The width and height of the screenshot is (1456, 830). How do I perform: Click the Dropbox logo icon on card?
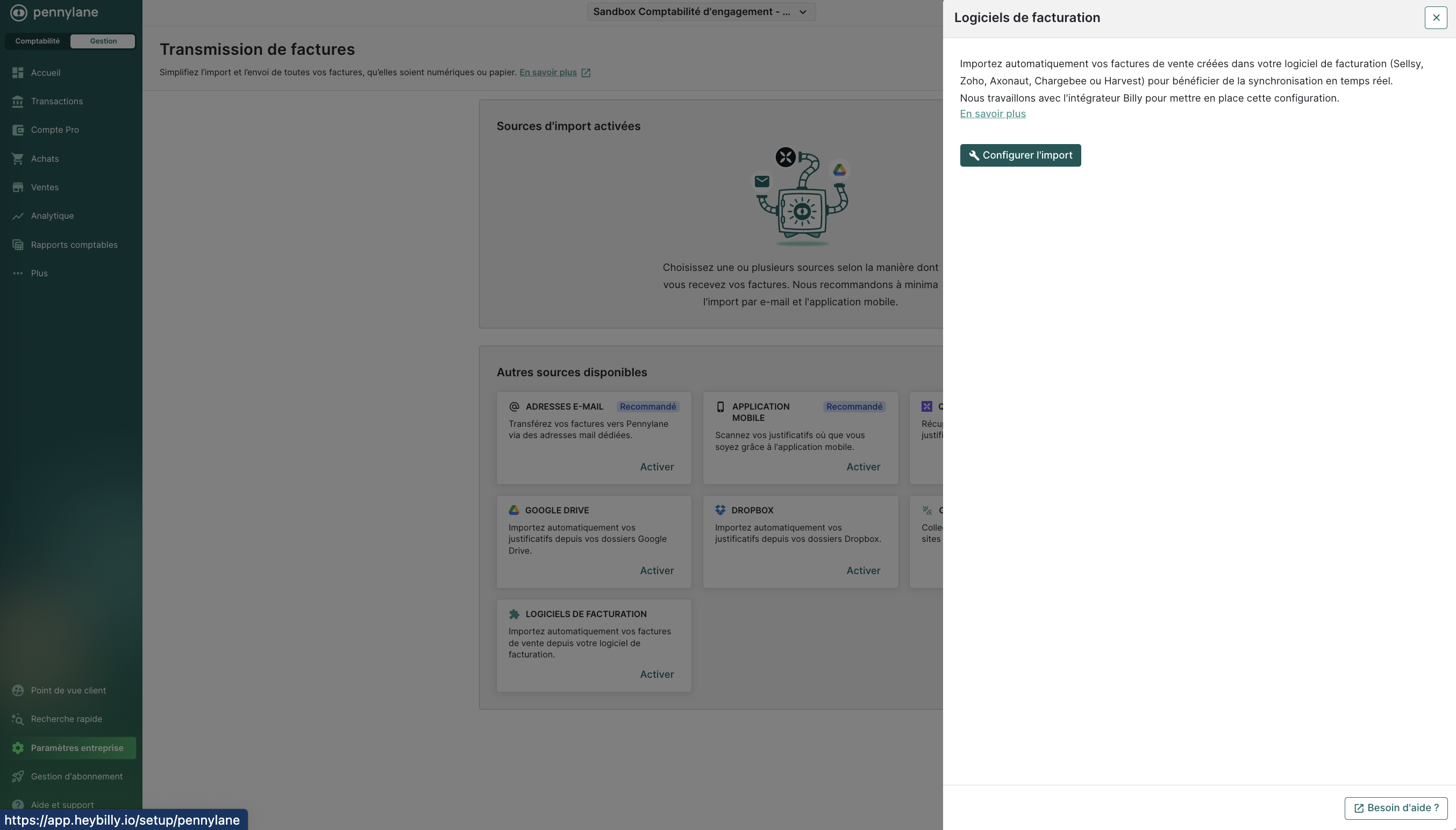[x=720, y=510]
